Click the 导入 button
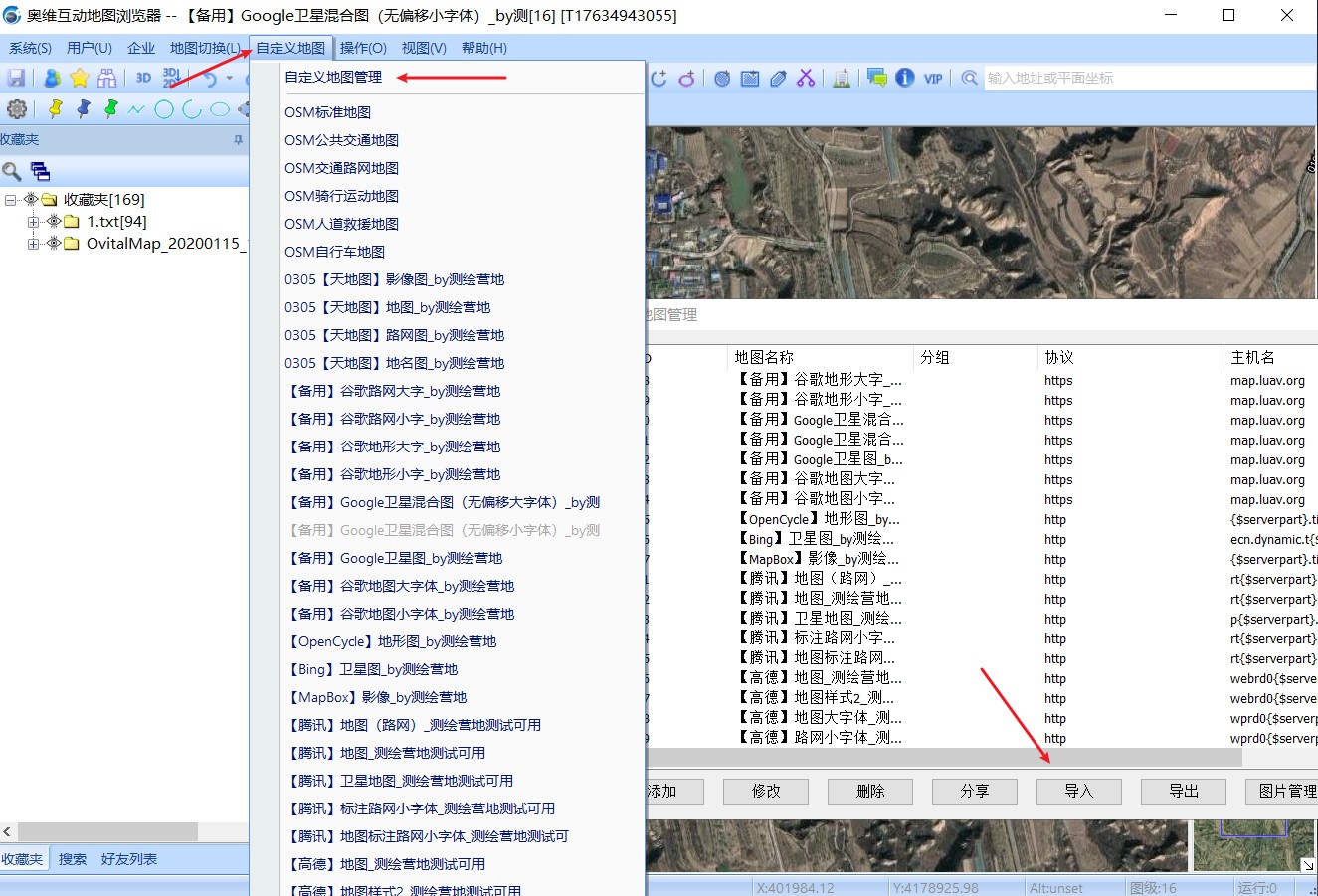 [1079, 791]
